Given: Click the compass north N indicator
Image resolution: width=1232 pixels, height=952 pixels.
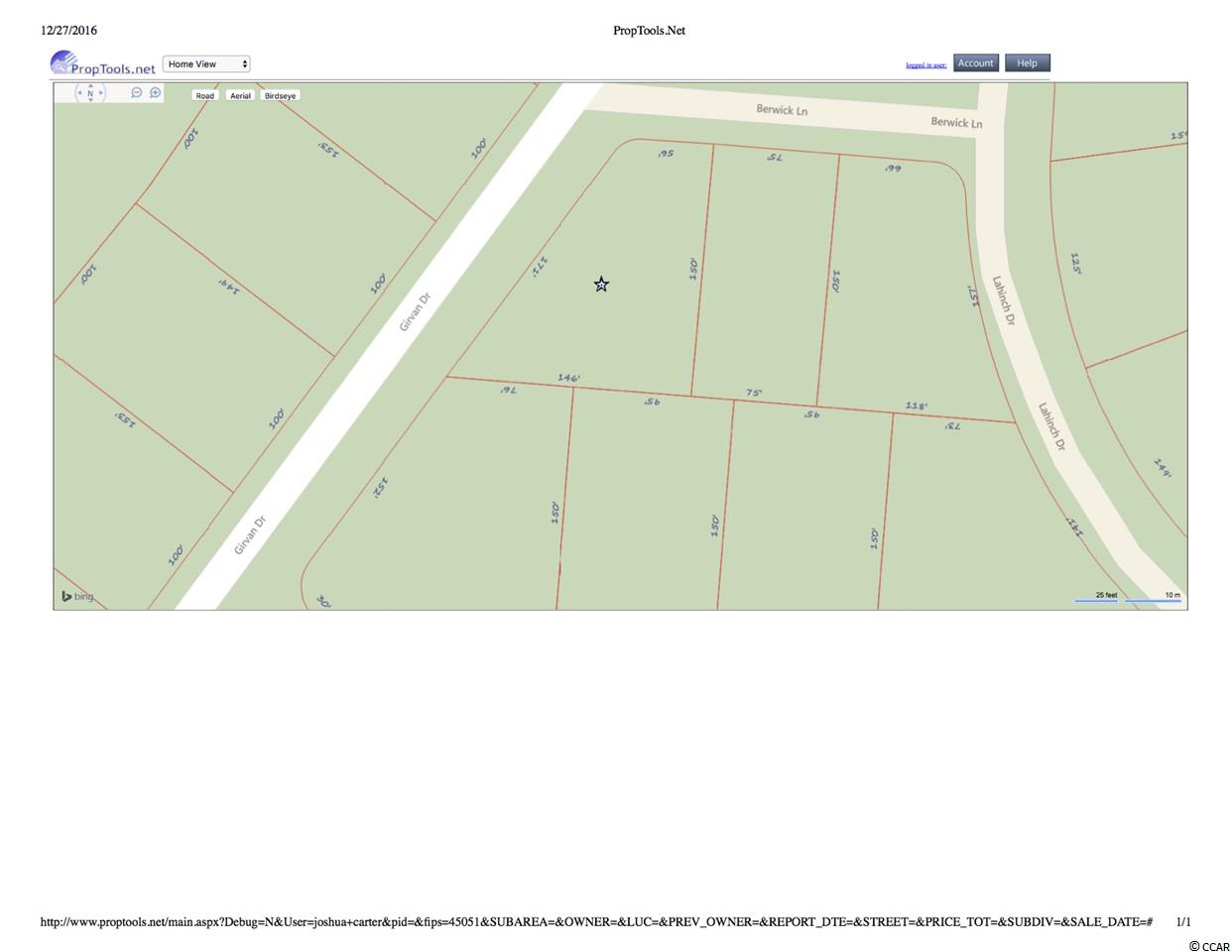Looking at the screenshot, I should [x=90, y=94].
